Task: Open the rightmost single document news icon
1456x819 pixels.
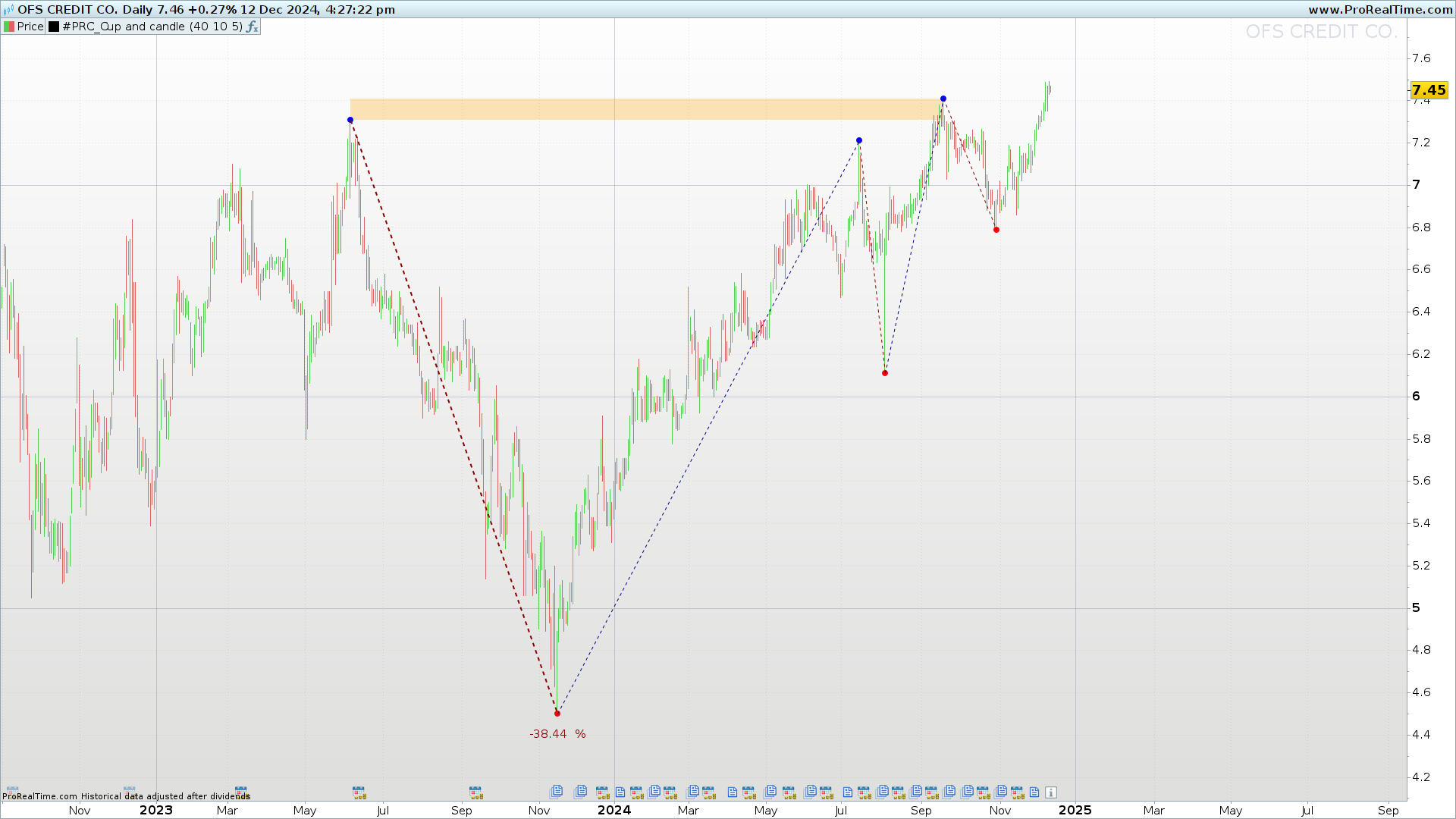Action: [x=1034, y=792]
